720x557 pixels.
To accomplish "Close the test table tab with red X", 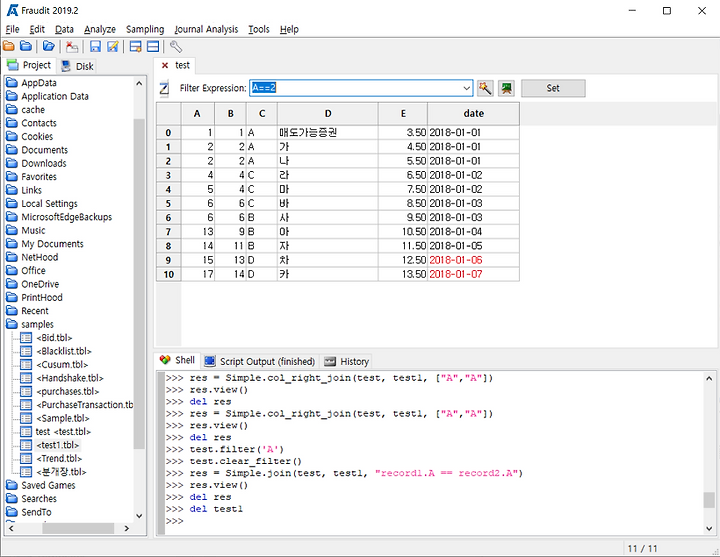I will tap(165, 66).
